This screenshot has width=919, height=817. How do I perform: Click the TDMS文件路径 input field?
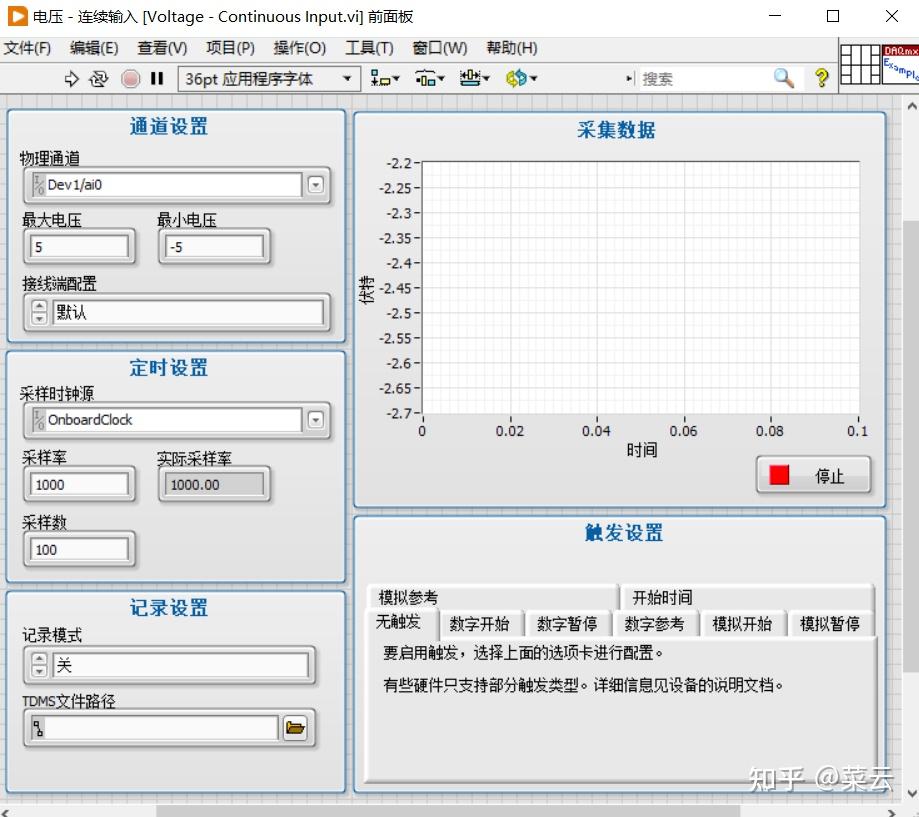pyautogui.click(x=161, y=728)
